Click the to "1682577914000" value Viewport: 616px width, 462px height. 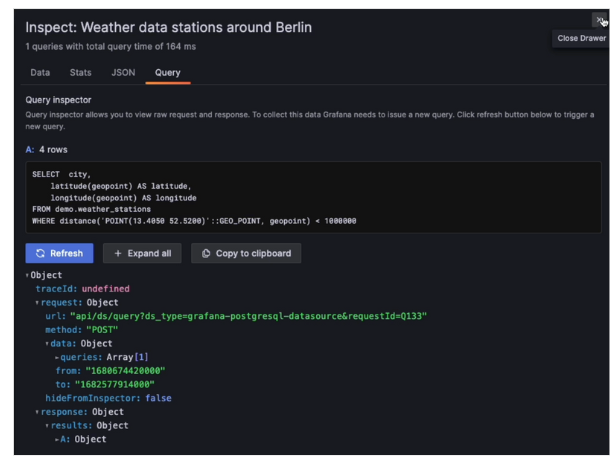pyautogui.click(x=115, y=385)
